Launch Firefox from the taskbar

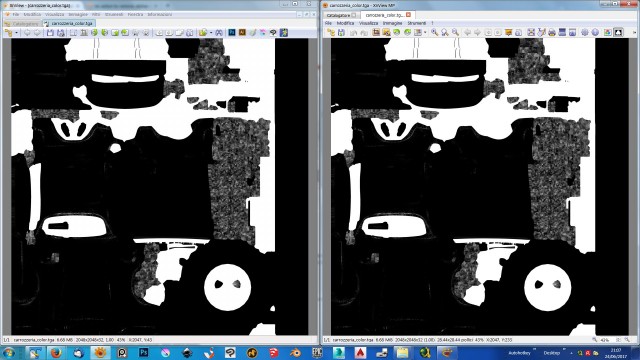[x=56, y=352]
